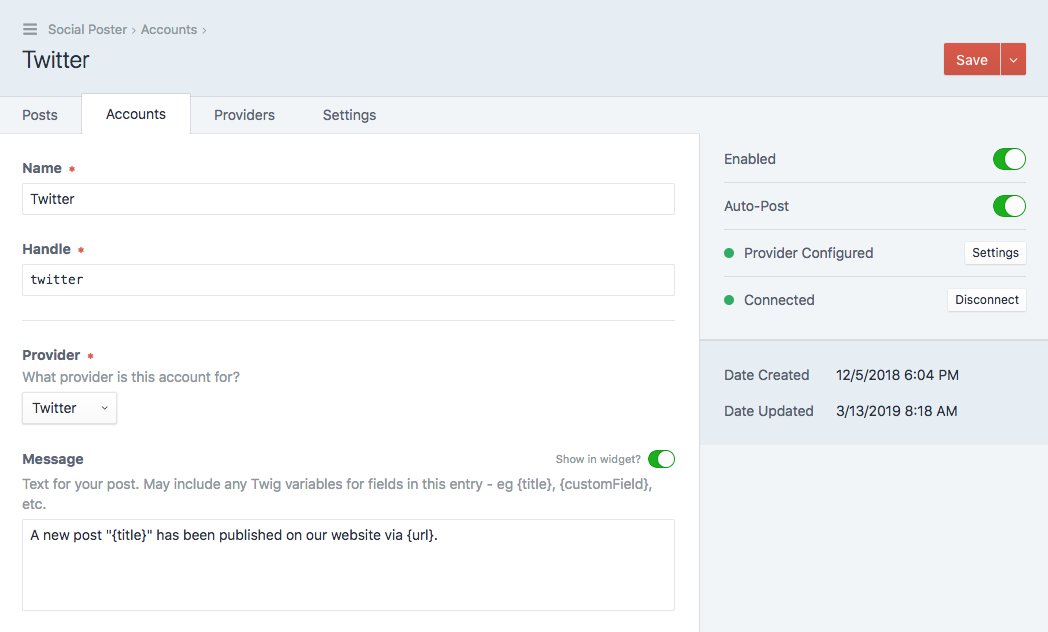
Task: Click the green dot beside Connected
Action: 729,300
